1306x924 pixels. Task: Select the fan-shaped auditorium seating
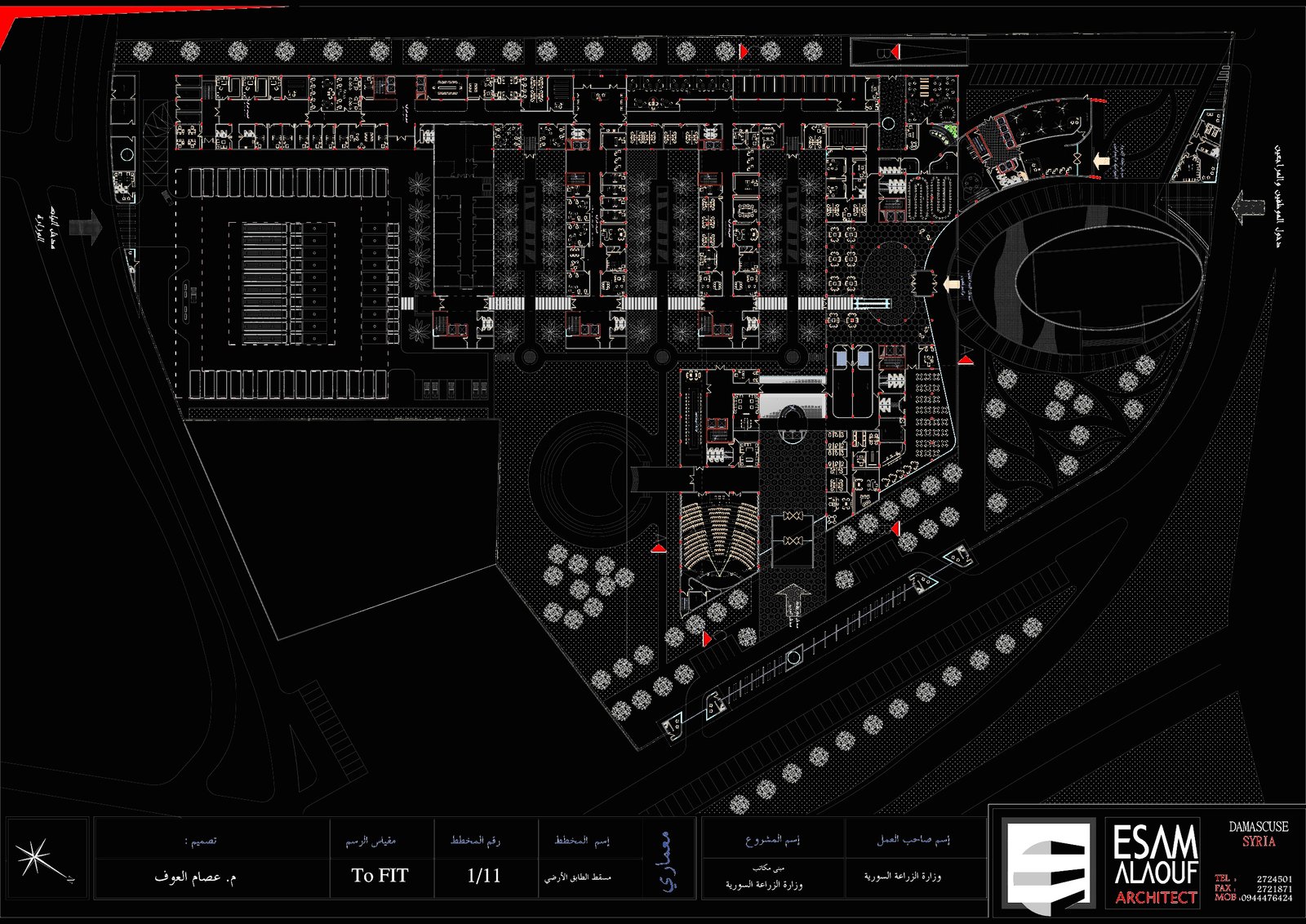[x=719, y=535]
